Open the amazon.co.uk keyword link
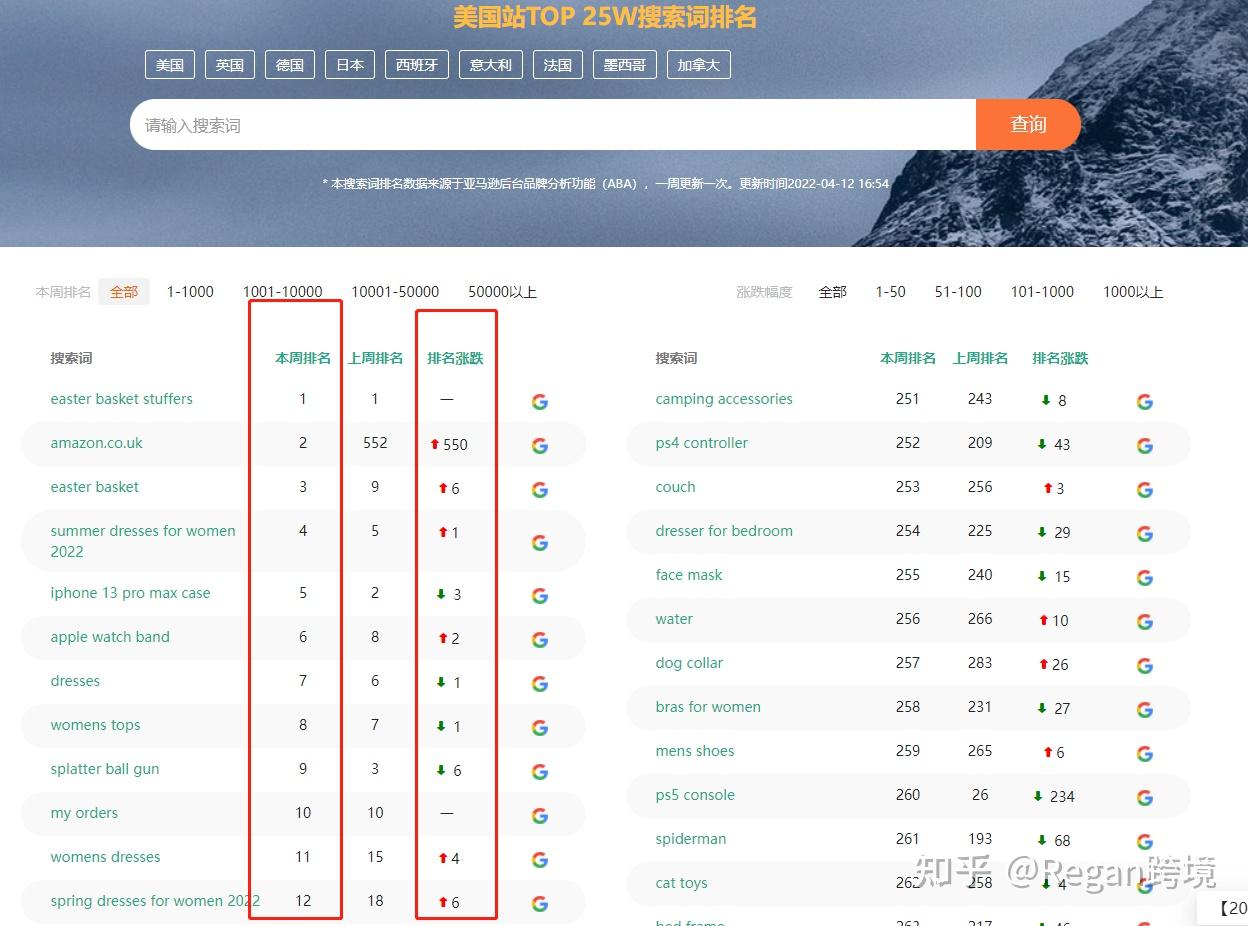This screenshot has height=926, width=1248. point(97,443)
